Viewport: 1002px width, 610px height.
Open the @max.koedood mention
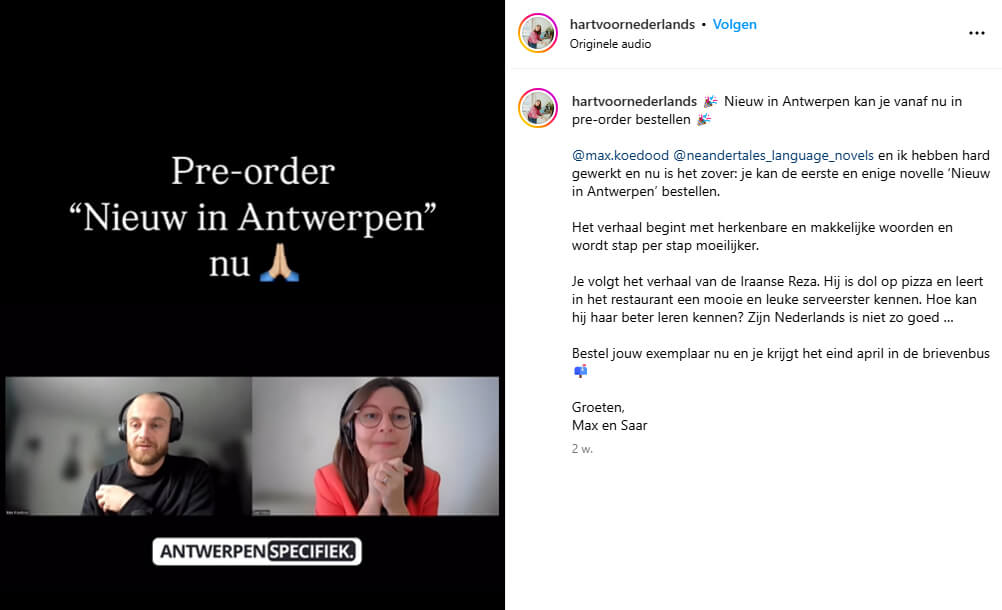[620, 155]
